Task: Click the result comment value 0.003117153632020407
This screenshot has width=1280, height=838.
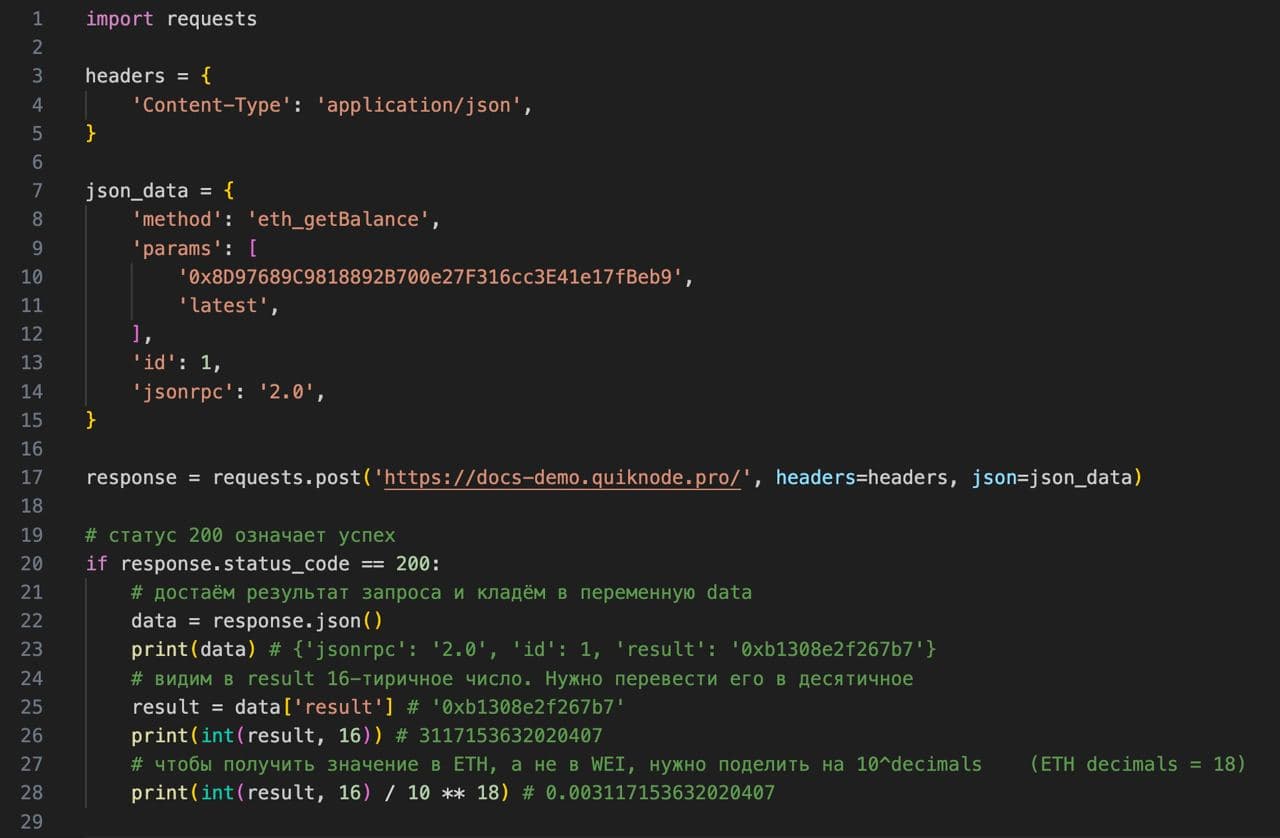Action: (660, 793)
